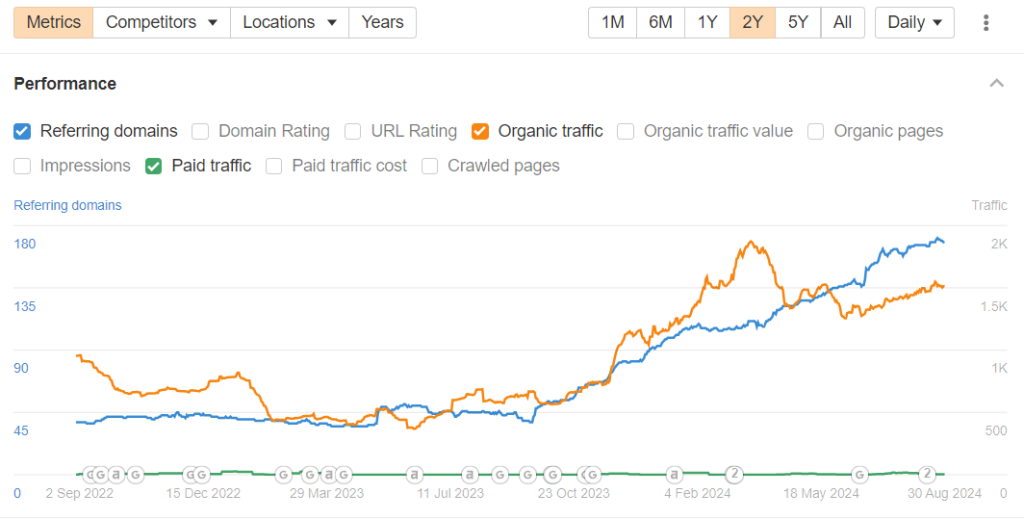Image resolution: width=1024 pixels, height=520 pixels.
Task: Click the 'a' marker above 4 Feb 2024
Action: click(675, 474)
